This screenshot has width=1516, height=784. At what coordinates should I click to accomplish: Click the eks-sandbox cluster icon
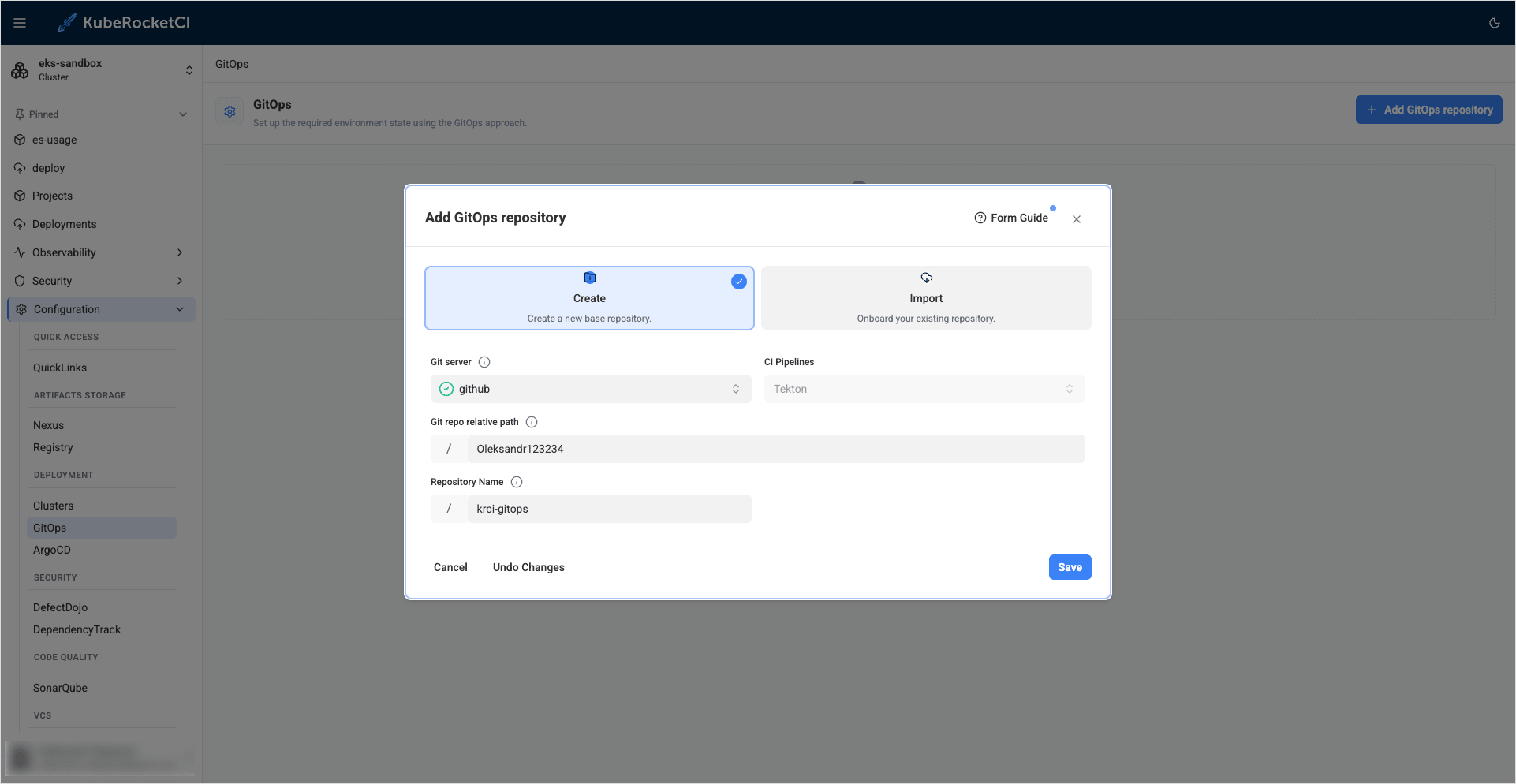point(20,69)
